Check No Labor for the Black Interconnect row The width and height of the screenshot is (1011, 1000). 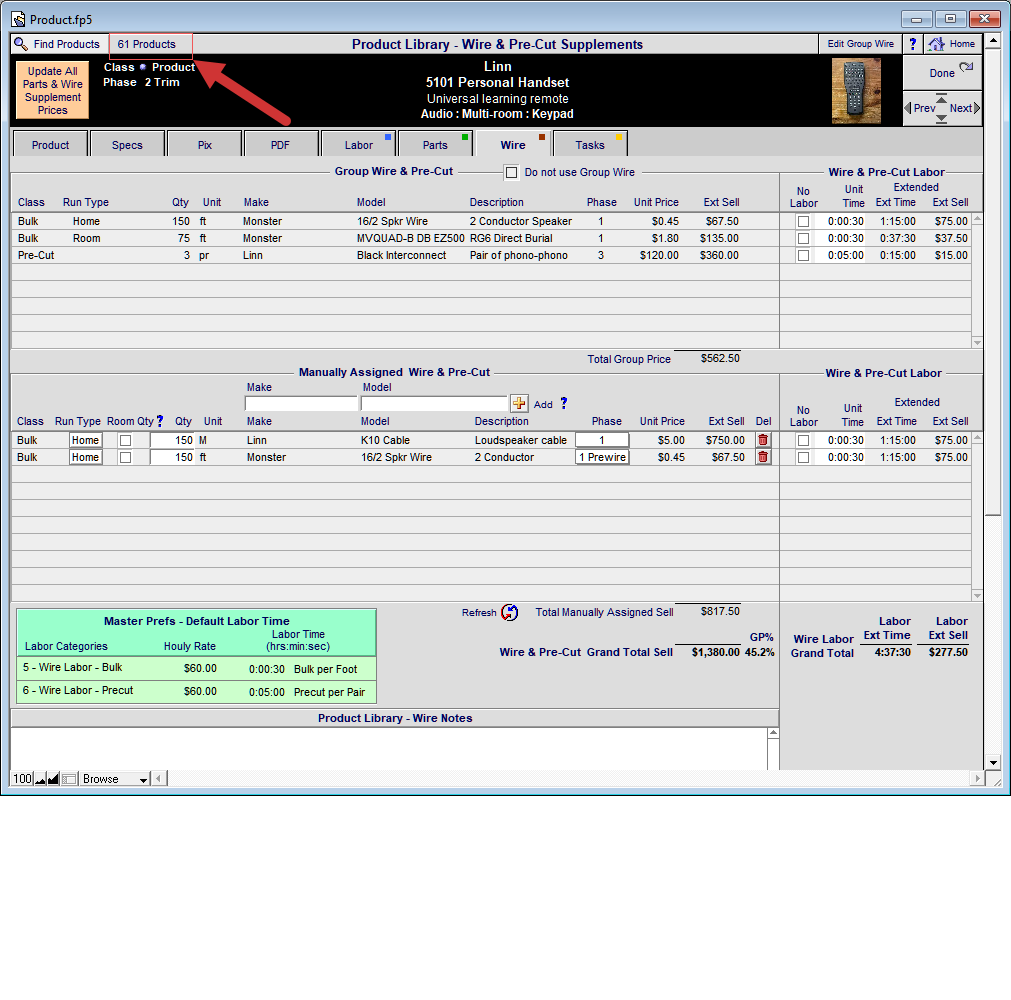point(803,255)
